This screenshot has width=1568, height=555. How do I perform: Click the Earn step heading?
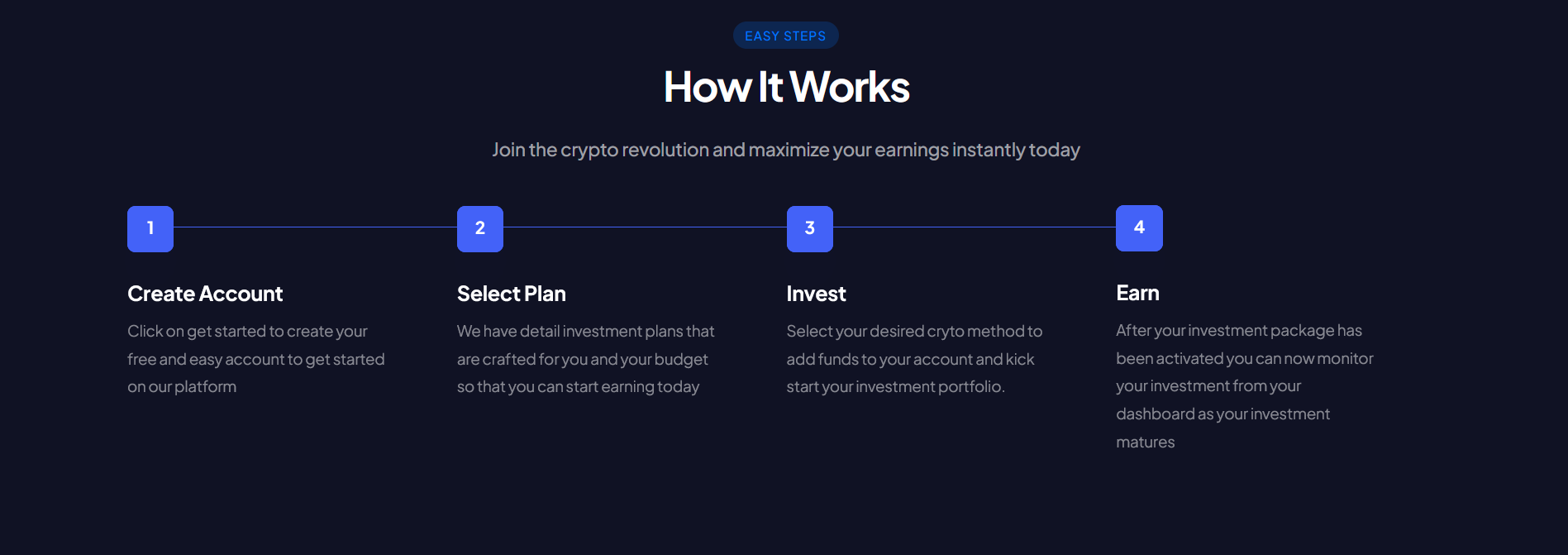(1137, 293)
